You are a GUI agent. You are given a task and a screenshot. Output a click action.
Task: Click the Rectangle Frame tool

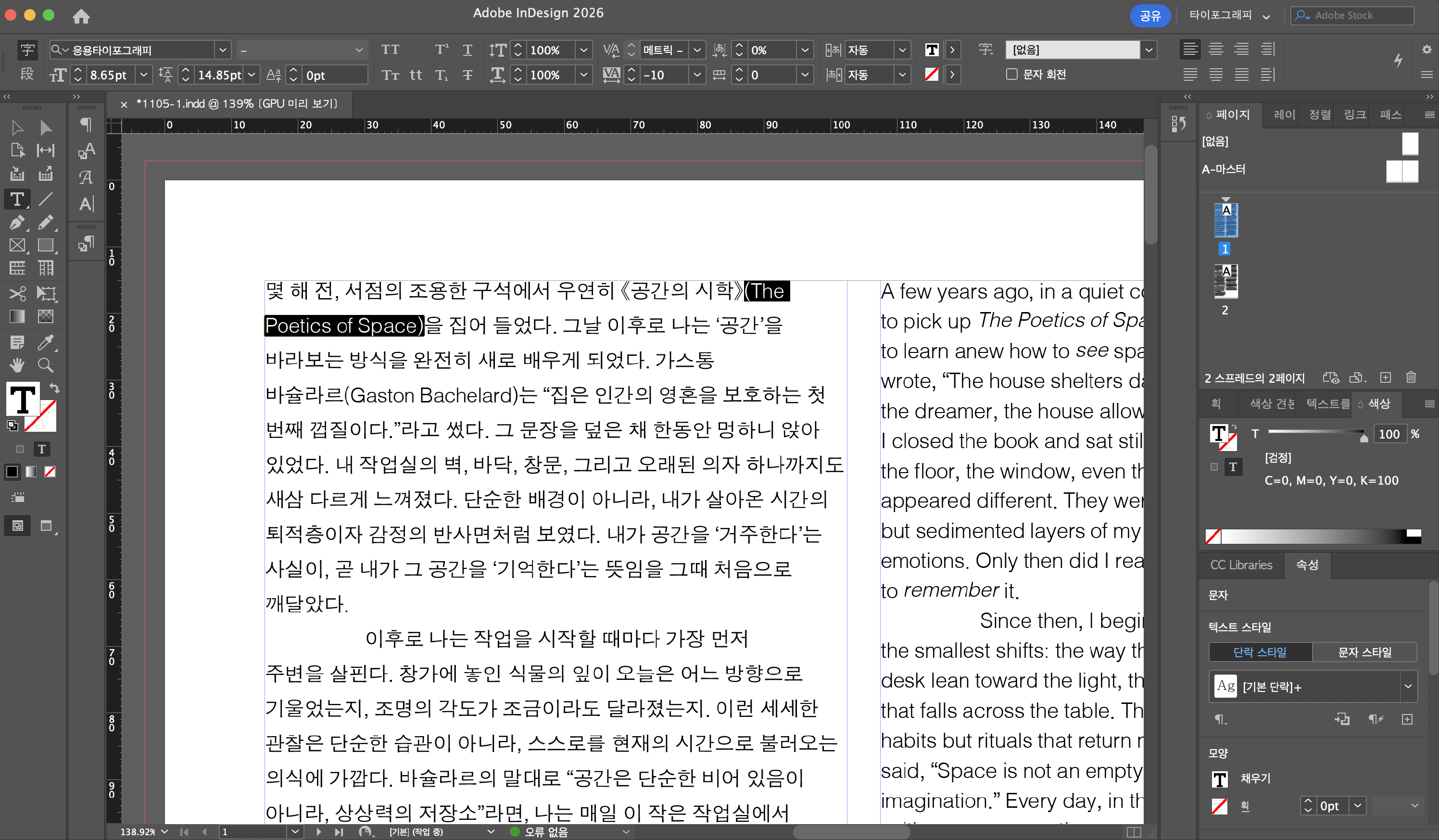pos(17,245)
